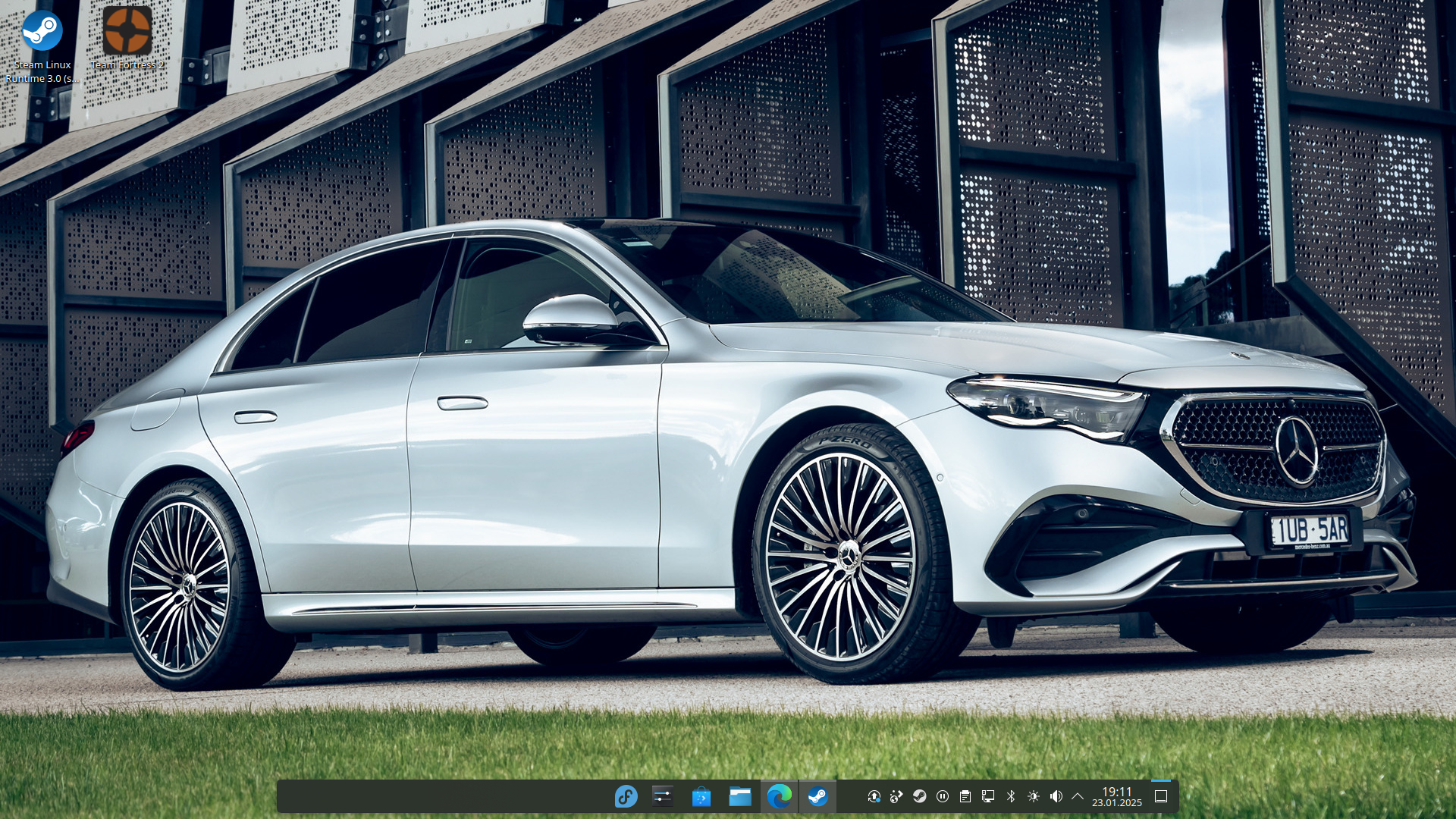The height and width of the screenshot is (819, 1456).
Task: Click the Show Desktop button
Action: coord(1161,796)
